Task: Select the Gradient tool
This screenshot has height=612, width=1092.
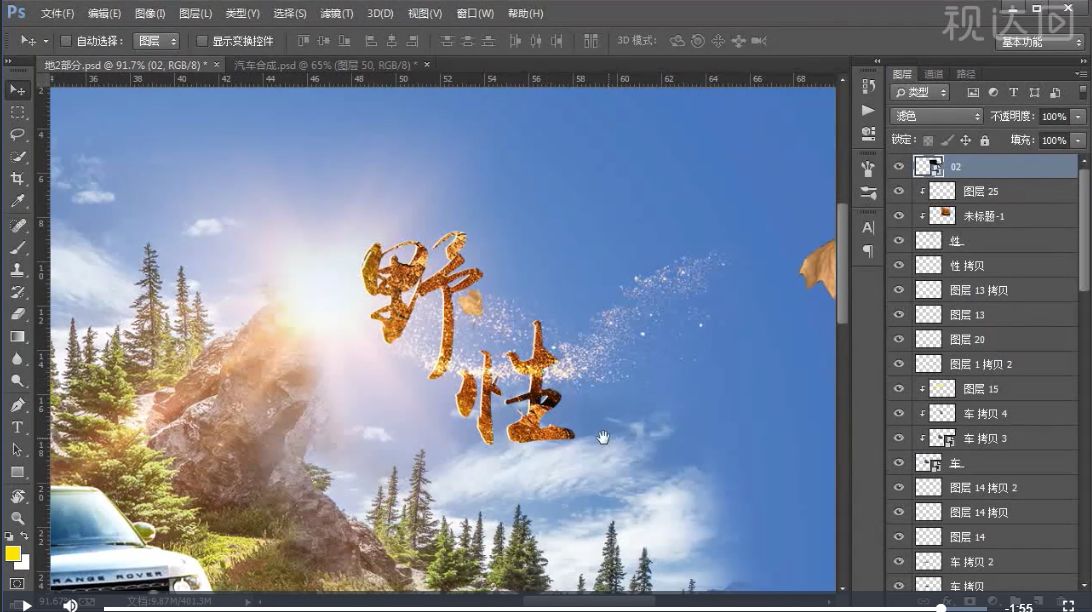Action: coord(17,337)
